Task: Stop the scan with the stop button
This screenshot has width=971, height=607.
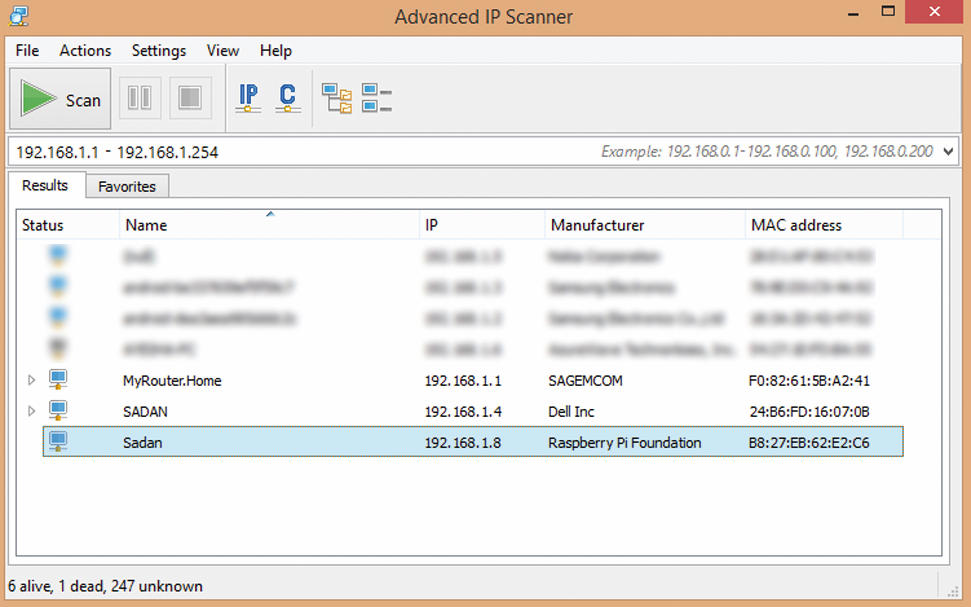Action: click(190, 98)
